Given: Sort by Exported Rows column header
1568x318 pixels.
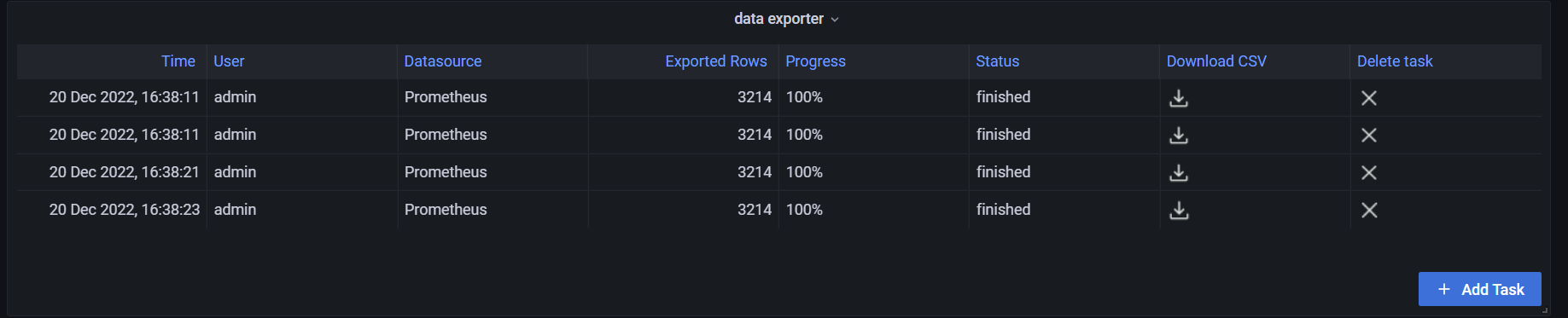Looking at the screenshot, I should tap(716, 61).
